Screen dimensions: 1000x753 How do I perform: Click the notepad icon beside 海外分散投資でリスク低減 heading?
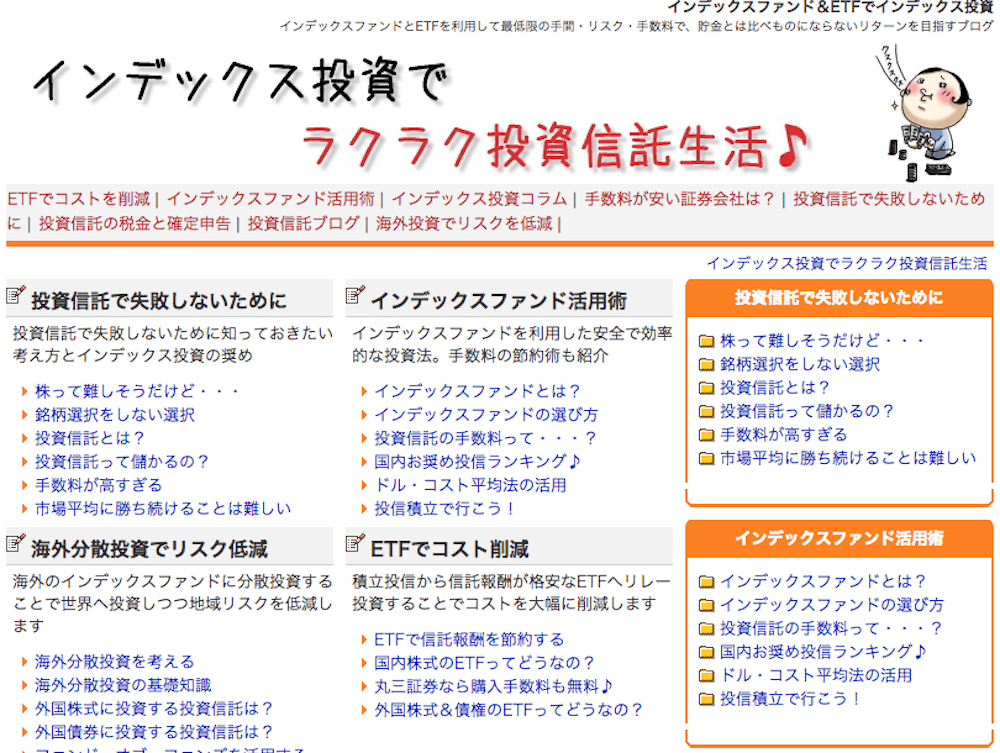pos(15,544)
